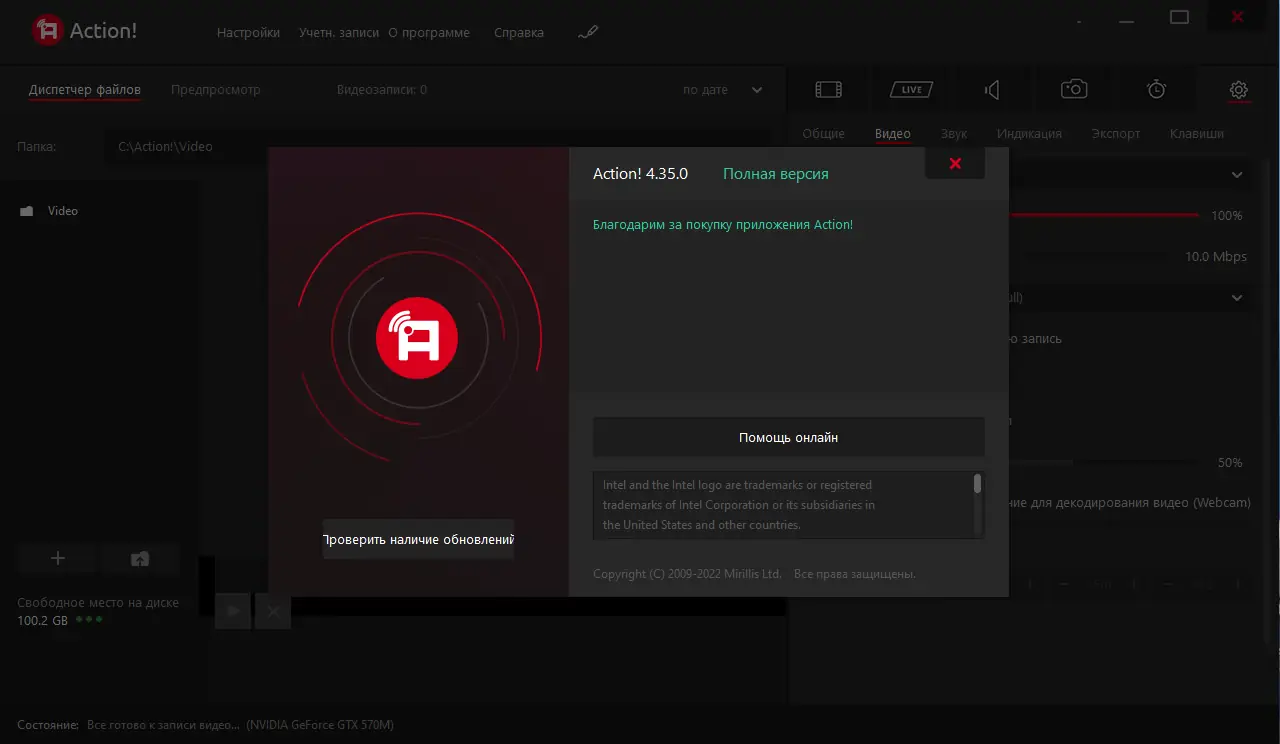Viewport: 1280px width, 744px height.
Task: Open the brush skin icon next to Справка
Action: point(588,32)
